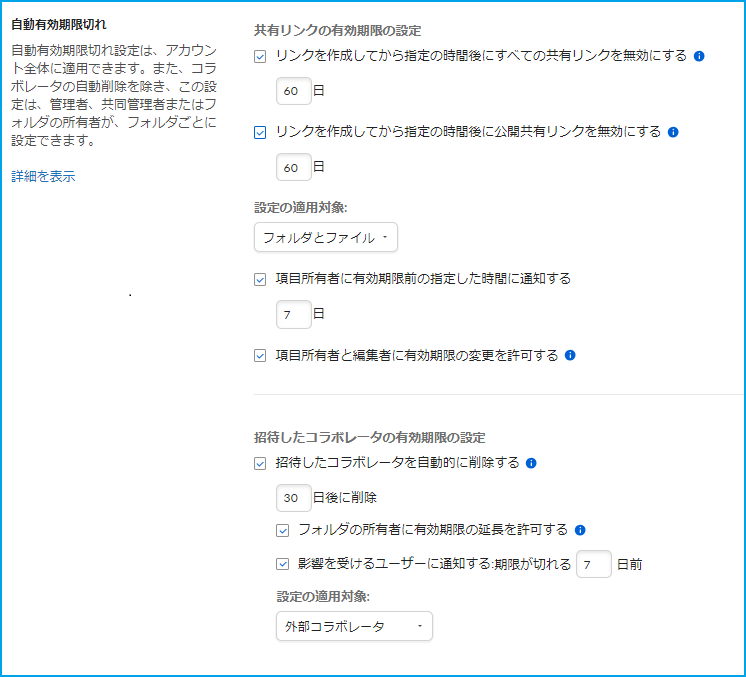The image size is (746, 677).
Task: Toggle 項目所有者に有効期限前に通知する checkbox
Action: pos(260,279)
